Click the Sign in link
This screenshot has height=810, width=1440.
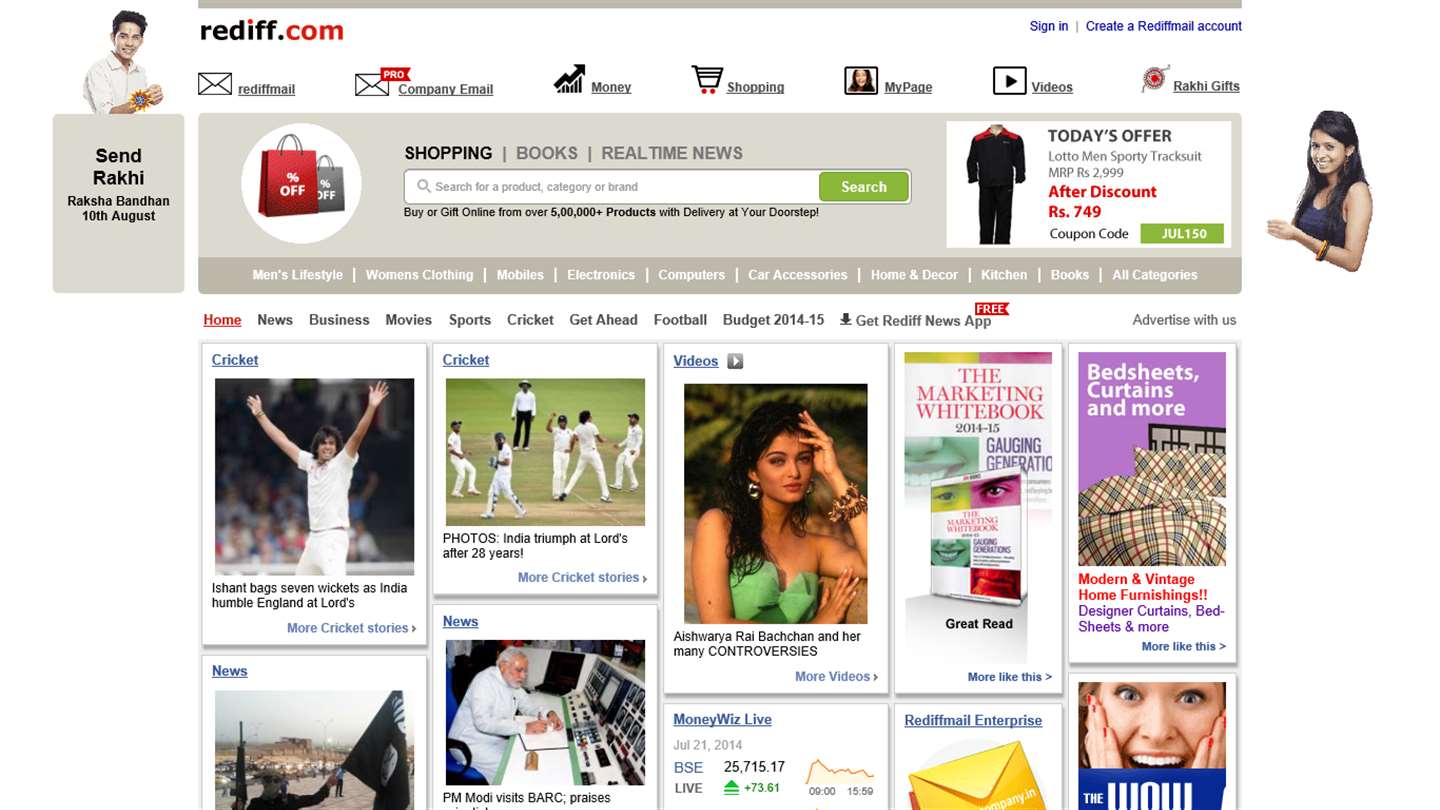[1049, 26]
